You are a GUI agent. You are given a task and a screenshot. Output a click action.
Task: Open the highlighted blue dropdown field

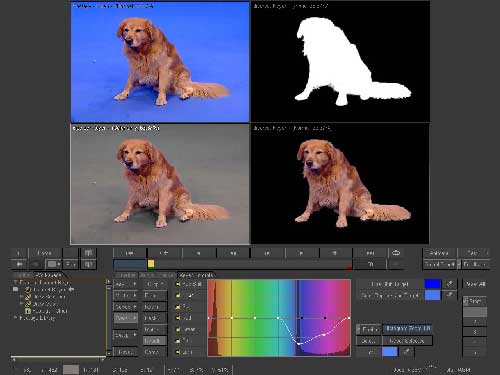(x=407, y=329)
